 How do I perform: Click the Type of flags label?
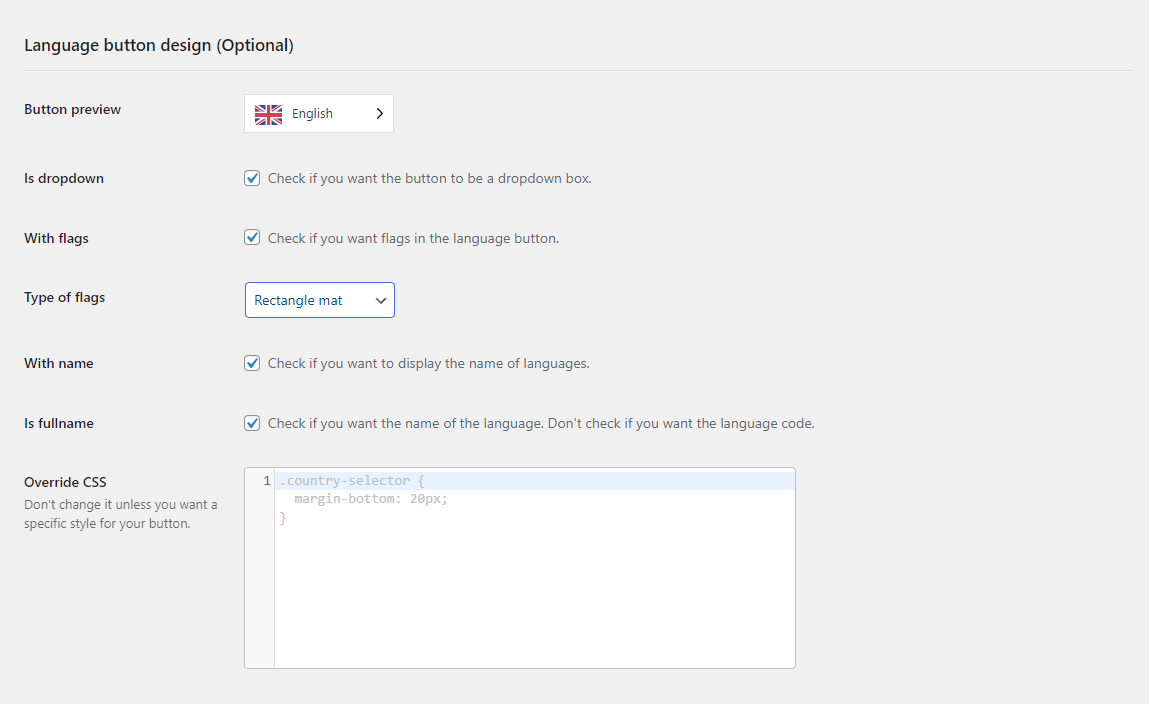[x=64, y=297]
